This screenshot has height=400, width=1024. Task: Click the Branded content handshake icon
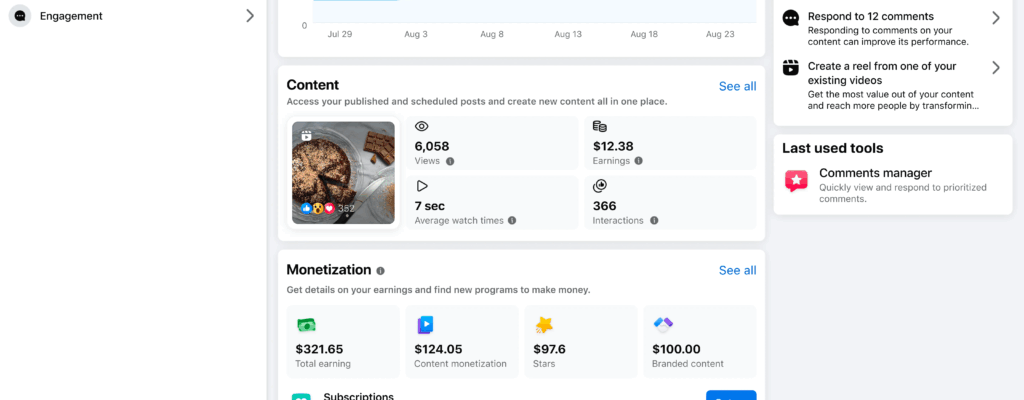(663, 325)
